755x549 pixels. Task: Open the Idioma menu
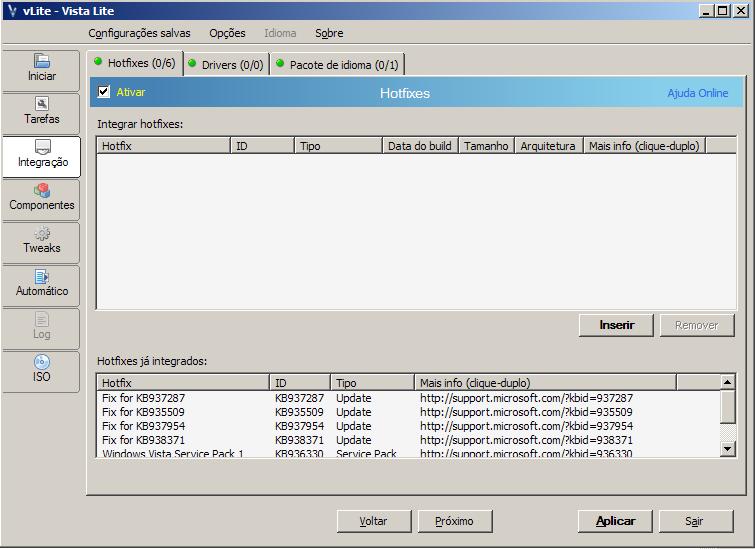coord(280,33)
